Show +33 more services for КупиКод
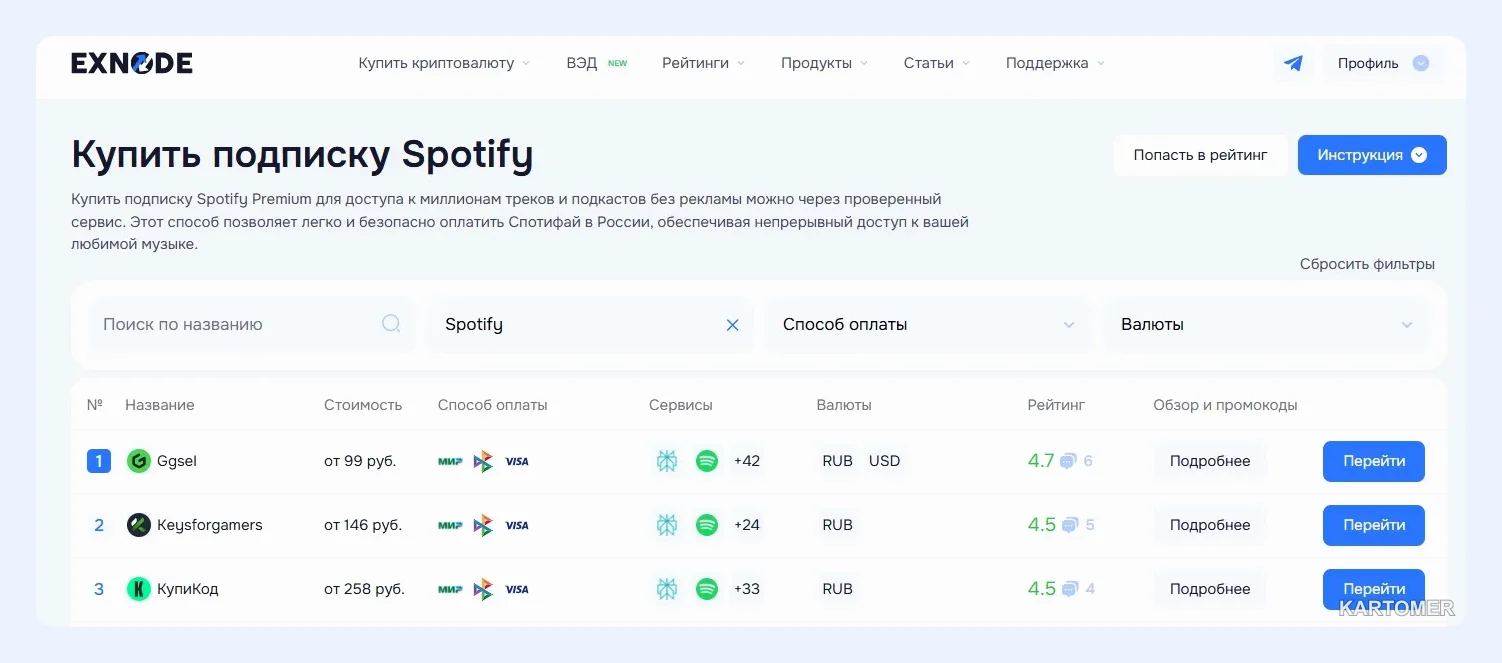The width and height of the screenshot is (1502, 663). coord(747,589)
